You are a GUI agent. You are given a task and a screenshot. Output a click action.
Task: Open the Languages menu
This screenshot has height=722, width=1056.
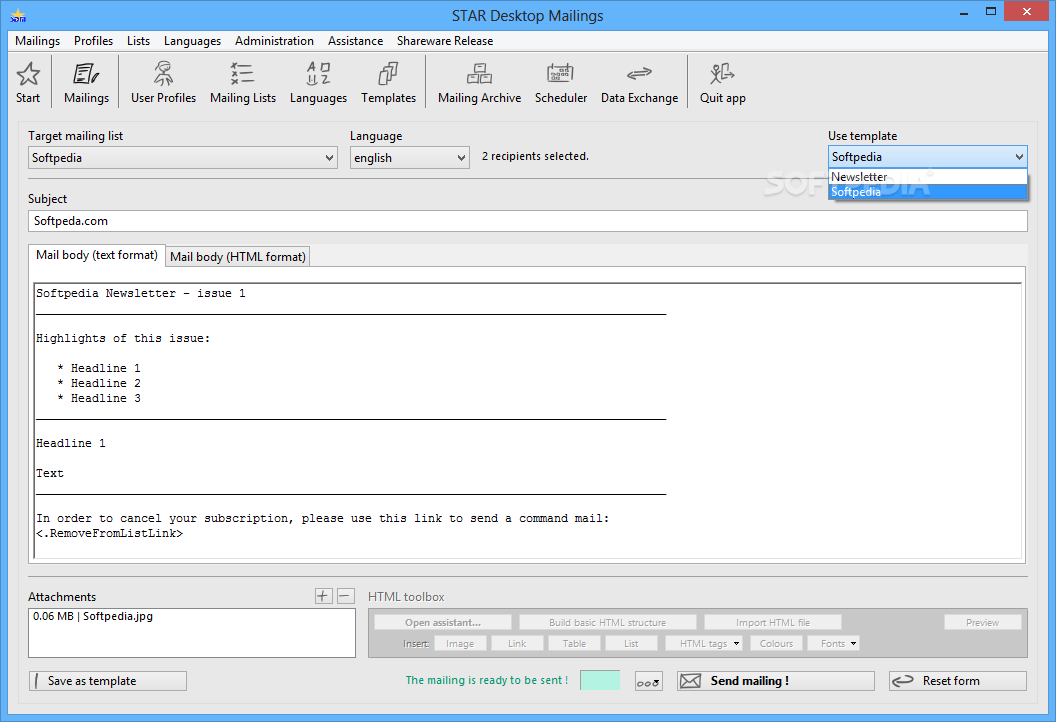click(193, 41)
